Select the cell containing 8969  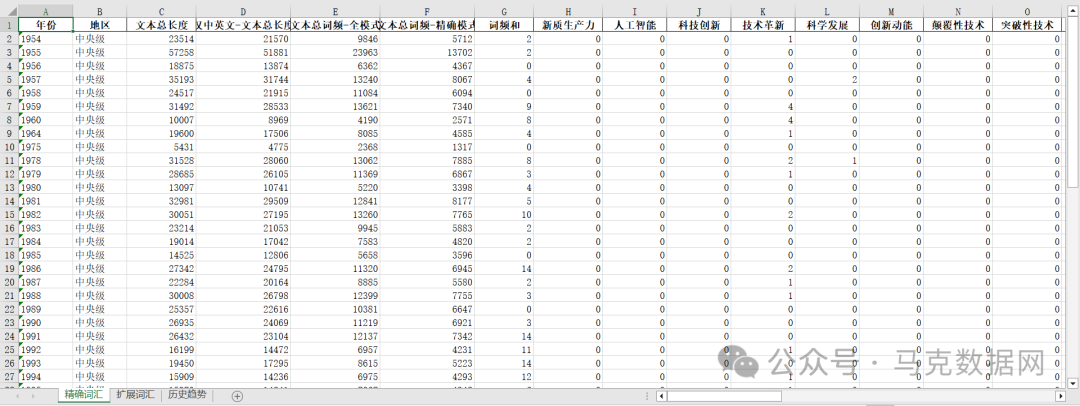(x=243, y=120)
